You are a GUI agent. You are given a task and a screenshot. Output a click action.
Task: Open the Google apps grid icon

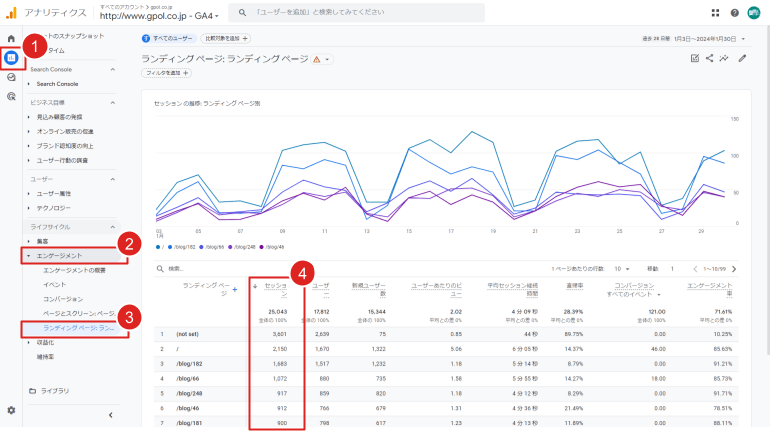715,13
